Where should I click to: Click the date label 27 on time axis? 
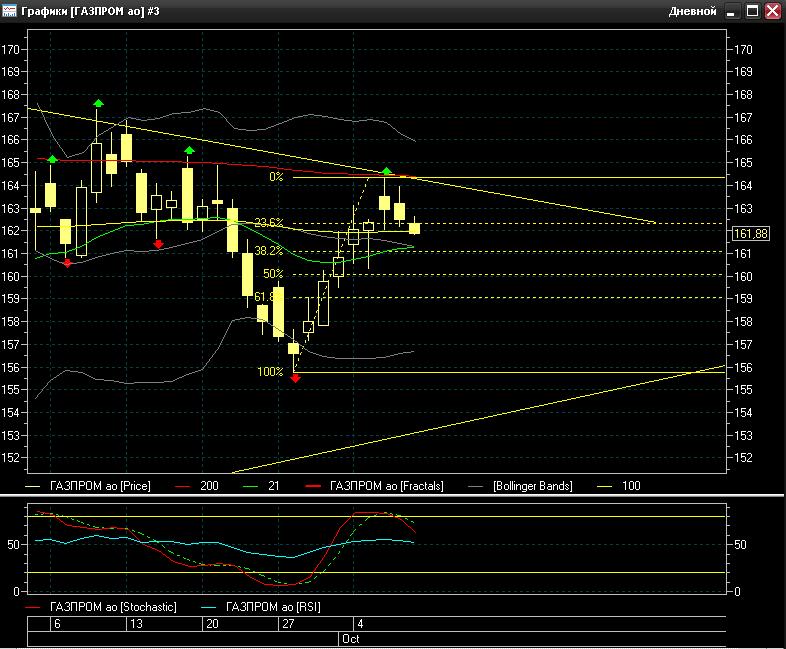[x=288, y=624]
